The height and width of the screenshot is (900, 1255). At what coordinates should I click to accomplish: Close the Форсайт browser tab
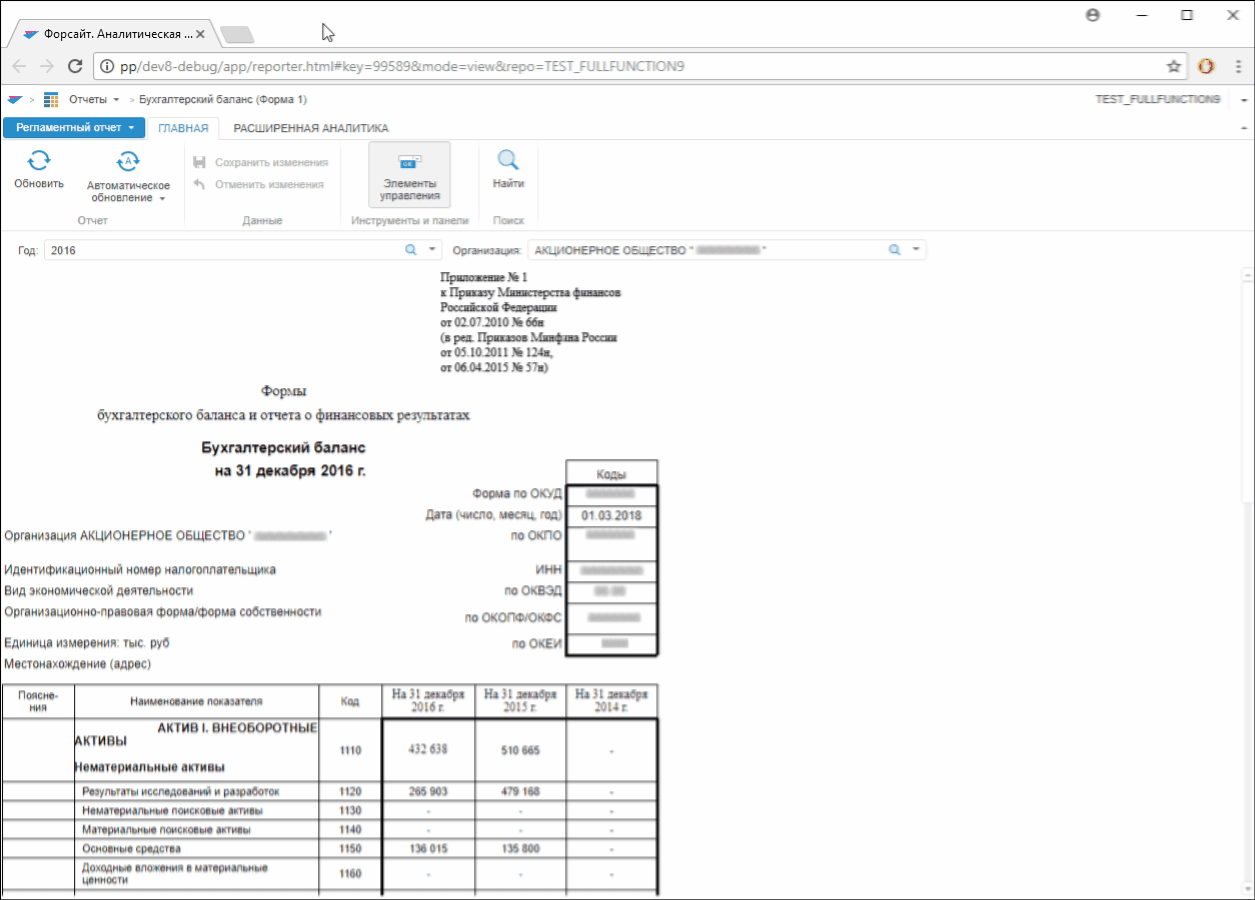(x=201, y=34)
